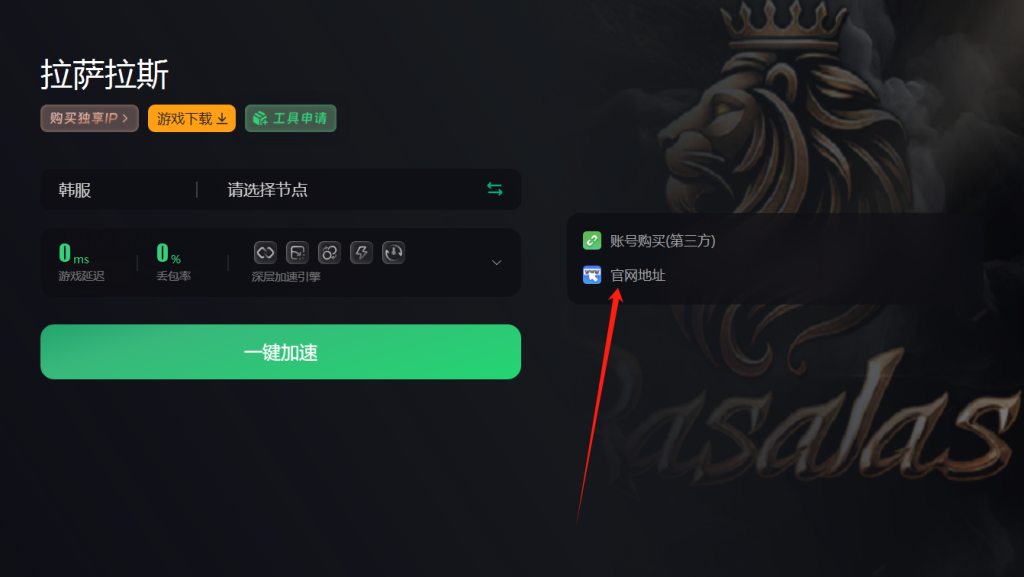Click the green link icon for 账号购买
Image resolution: width=1024 pixels, height=577 pixels.
coord(592,240)
